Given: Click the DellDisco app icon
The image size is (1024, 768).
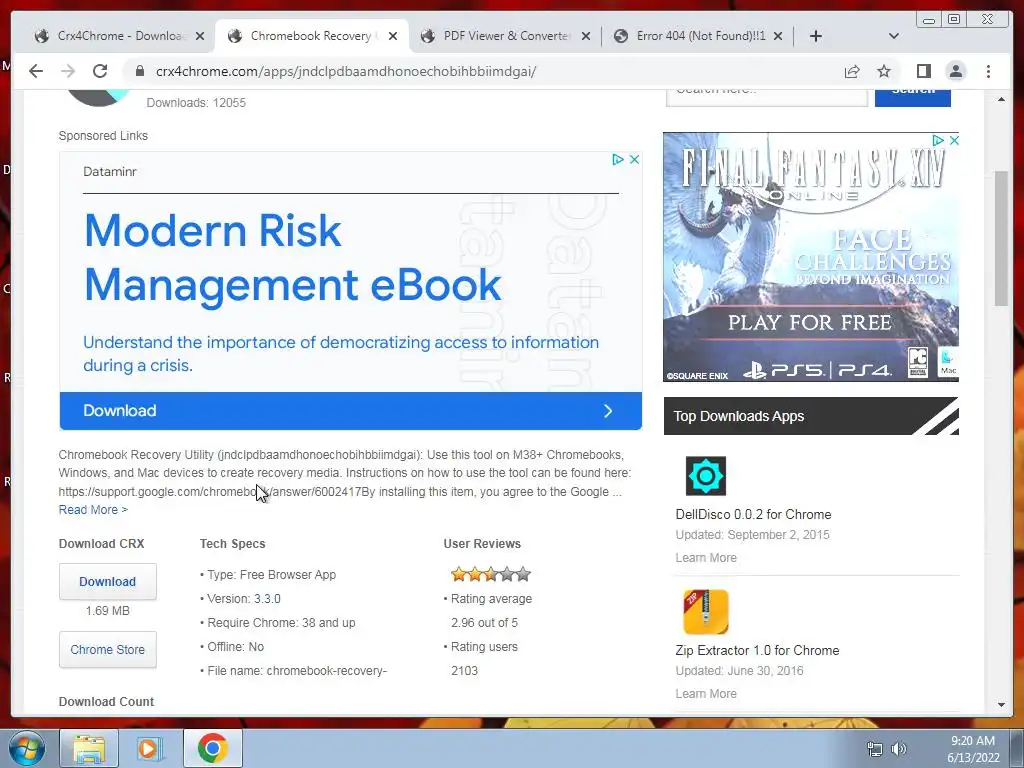Looking at the screenshot, I should pyautogui.click(x=705, y=475).
